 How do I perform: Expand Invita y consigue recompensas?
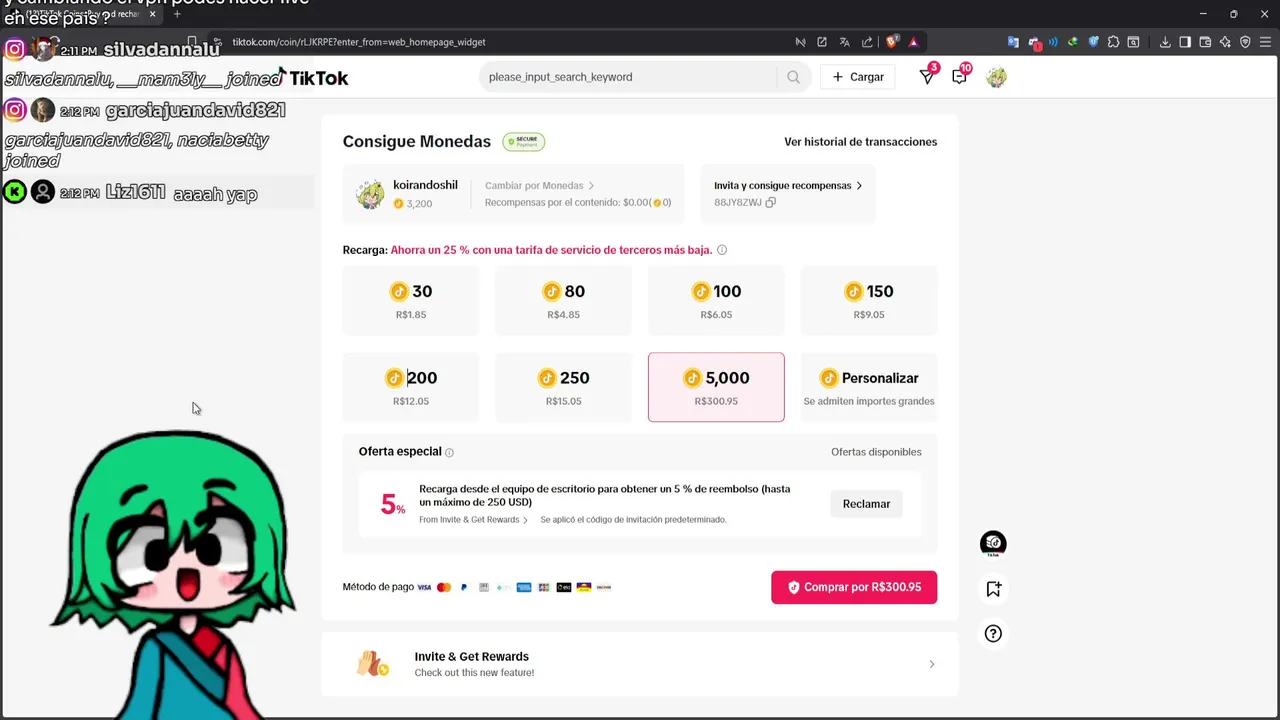point(788,185)
